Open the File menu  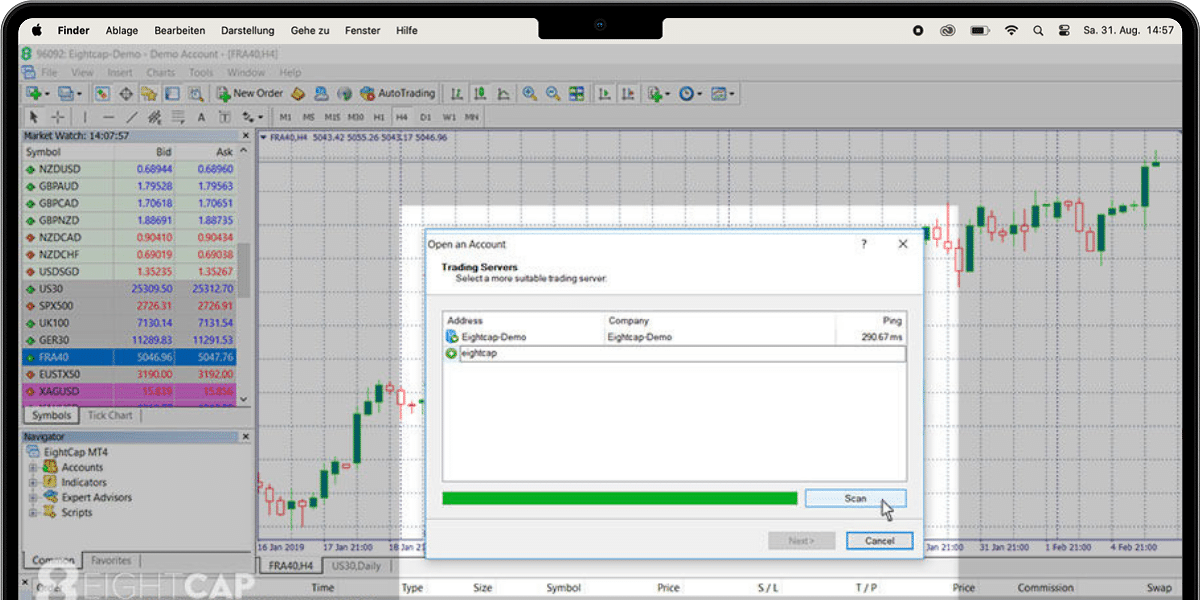click(x=48, y=72)
